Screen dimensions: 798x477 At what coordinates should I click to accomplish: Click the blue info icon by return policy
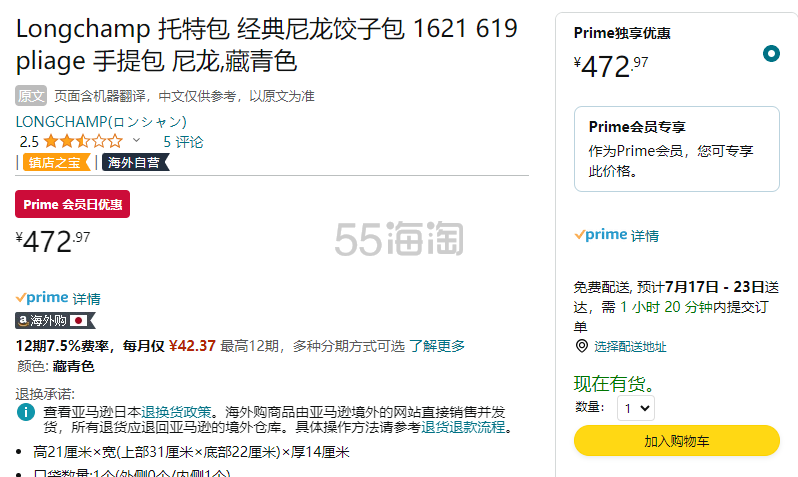click(27, 412)
